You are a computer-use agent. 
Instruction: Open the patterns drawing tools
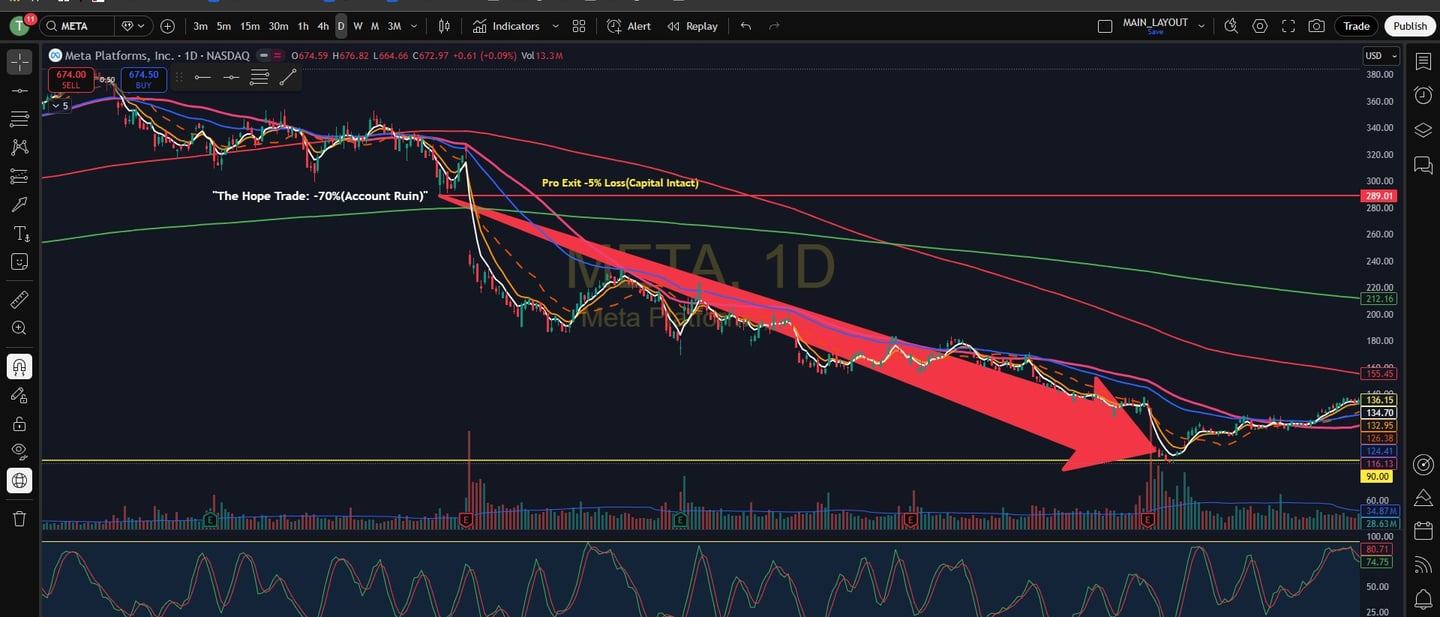click(x=19, y=147)
